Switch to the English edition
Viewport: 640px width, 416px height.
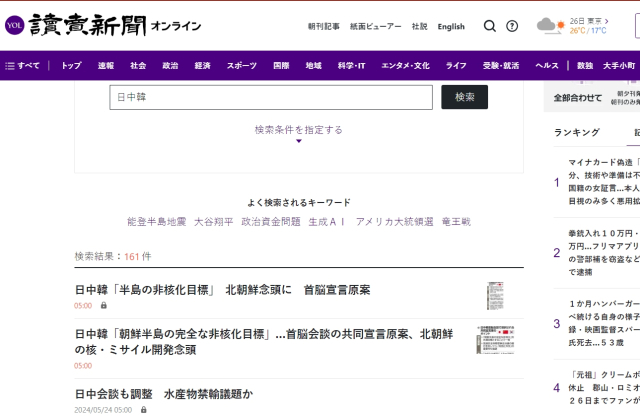point(451,27)
